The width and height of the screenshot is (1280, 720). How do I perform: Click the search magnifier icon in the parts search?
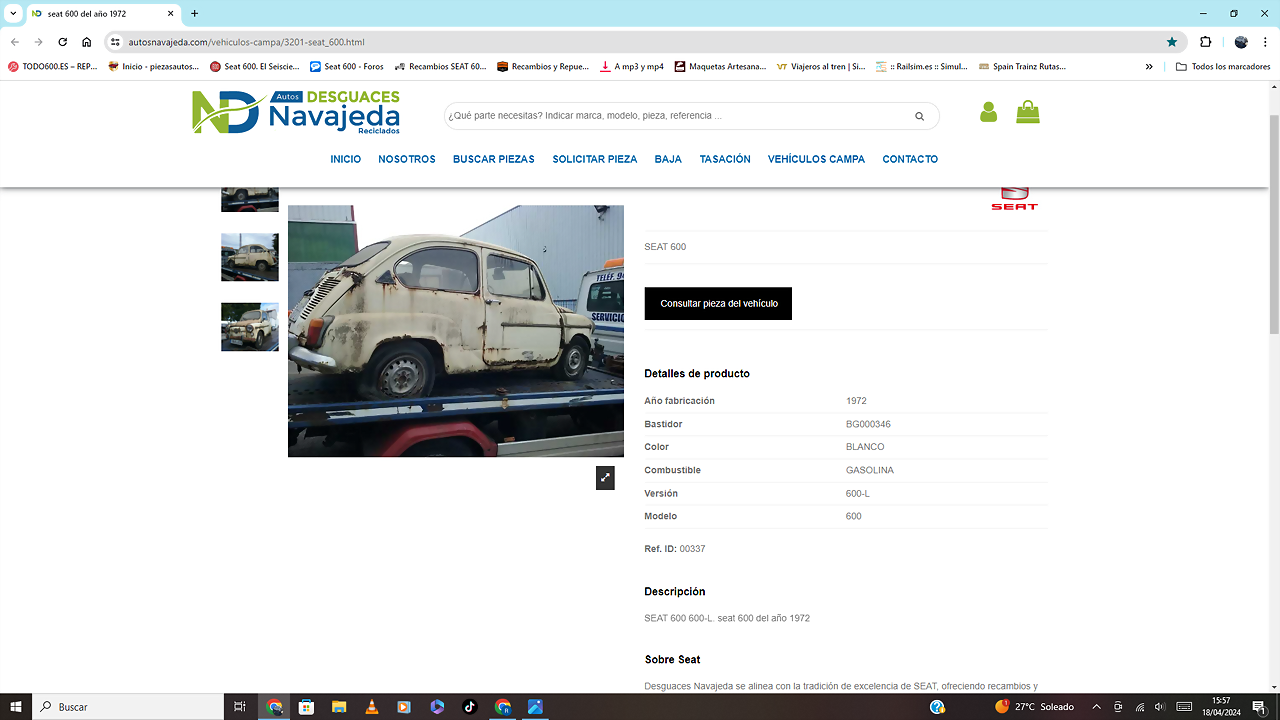919,116
